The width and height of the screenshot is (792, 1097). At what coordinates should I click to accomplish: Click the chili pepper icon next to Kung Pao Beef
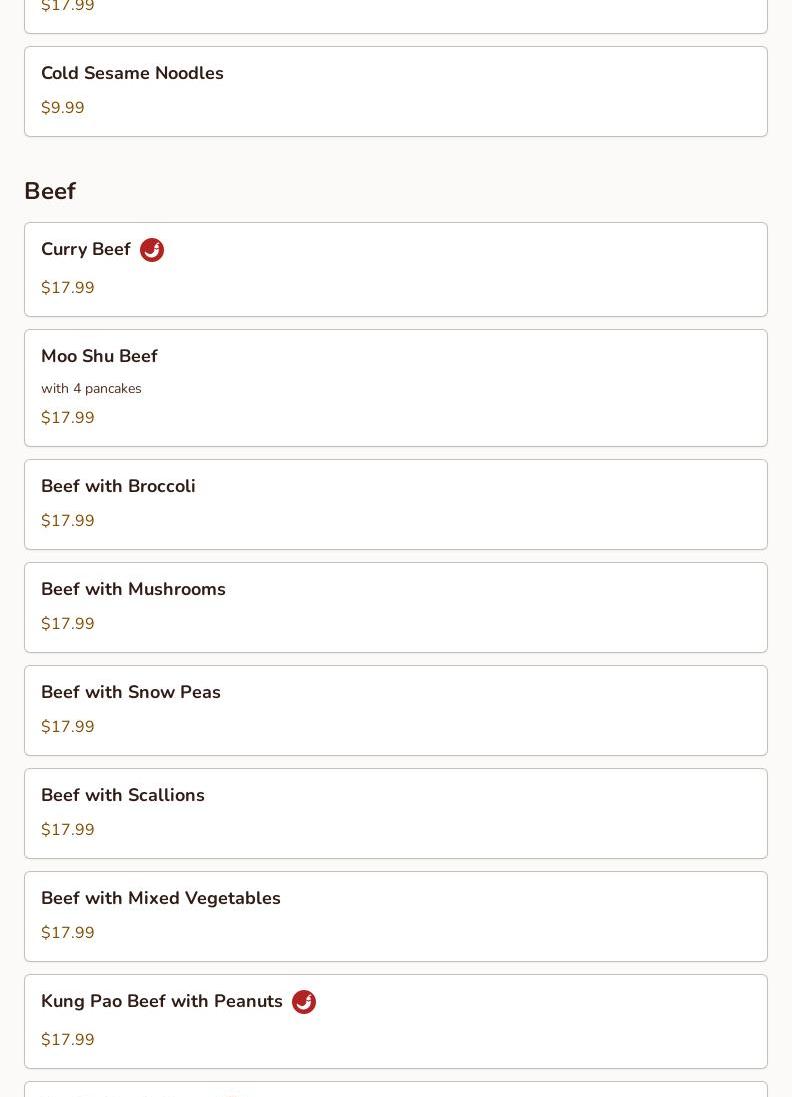[x=304, y=1002]
